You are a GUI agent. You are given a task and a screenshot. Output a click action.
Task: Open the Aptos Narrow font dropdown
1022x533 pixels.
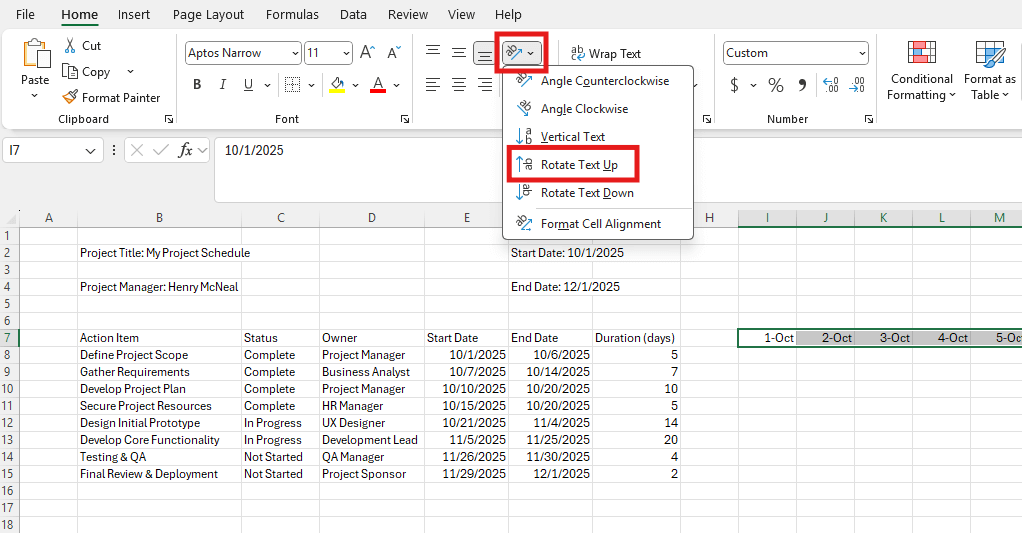click(294, 54)
